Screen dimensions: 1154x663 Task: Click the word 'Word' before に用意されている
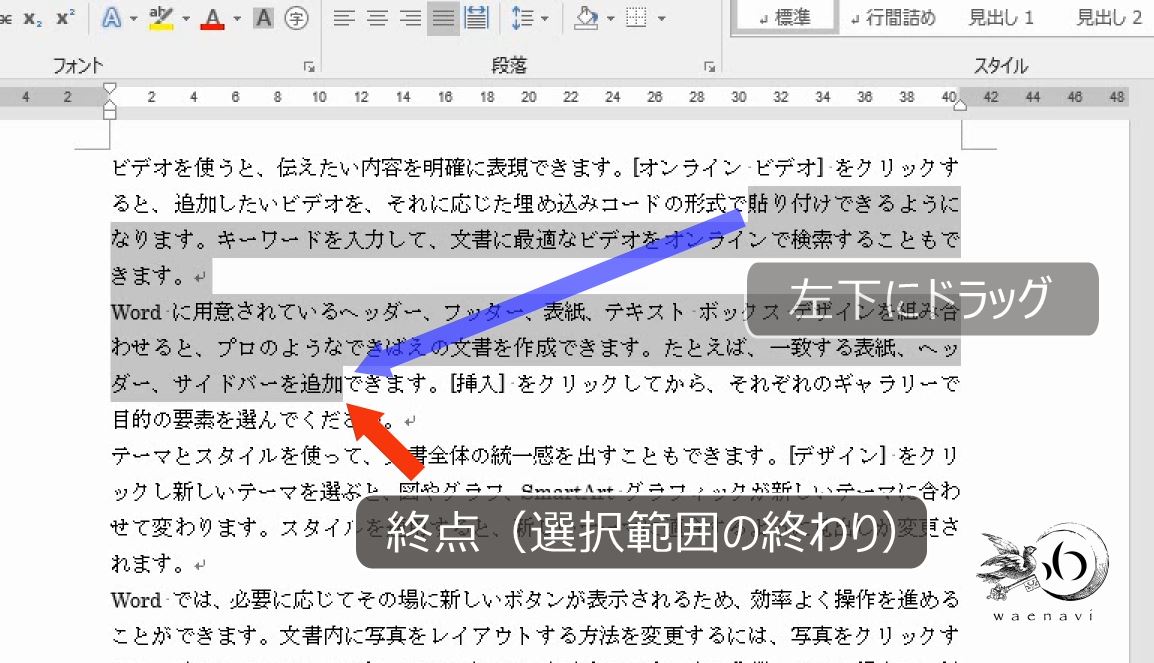pyautogui.click(x=136, y=311)
